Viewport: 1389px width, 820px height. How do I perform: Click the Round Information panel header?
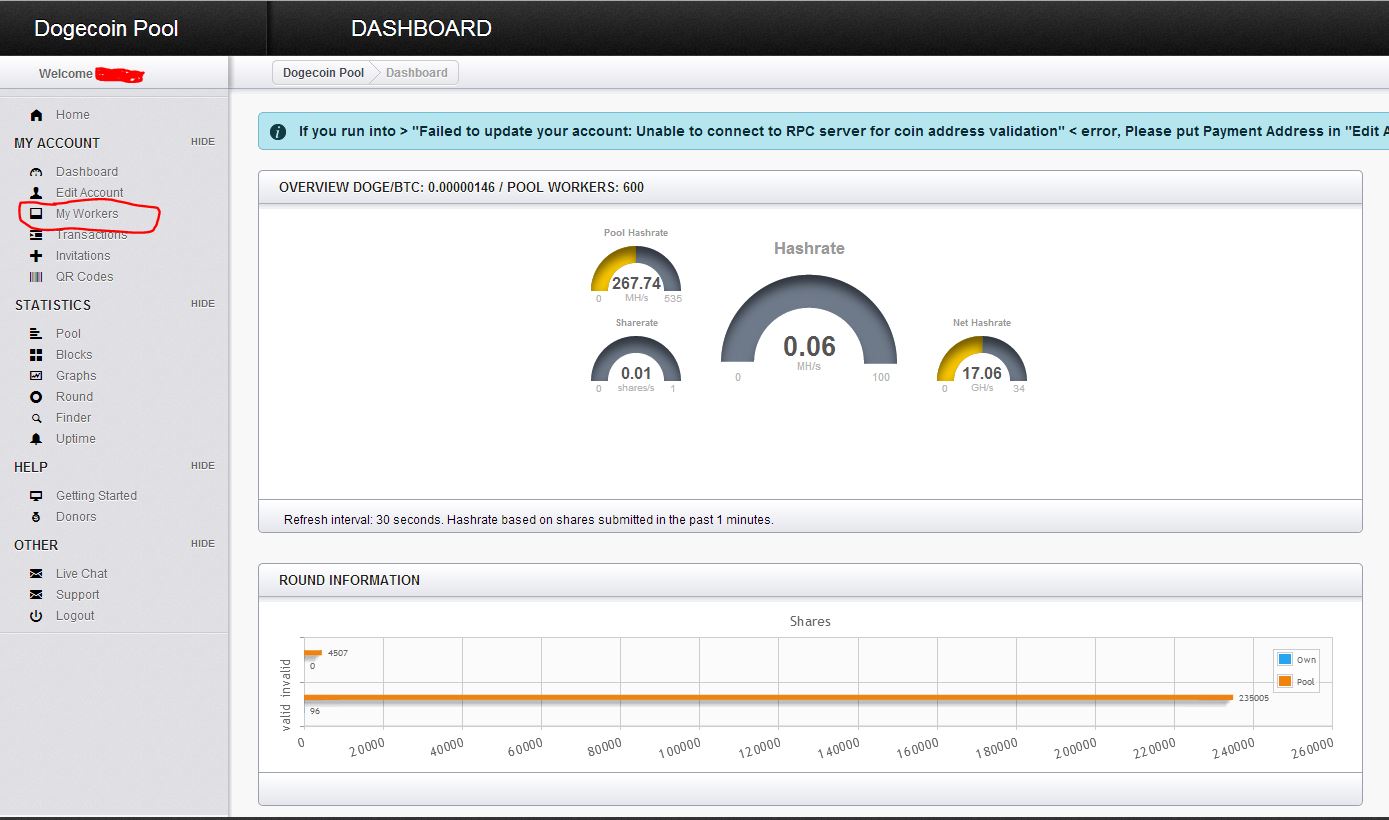(x=810, y=580)
